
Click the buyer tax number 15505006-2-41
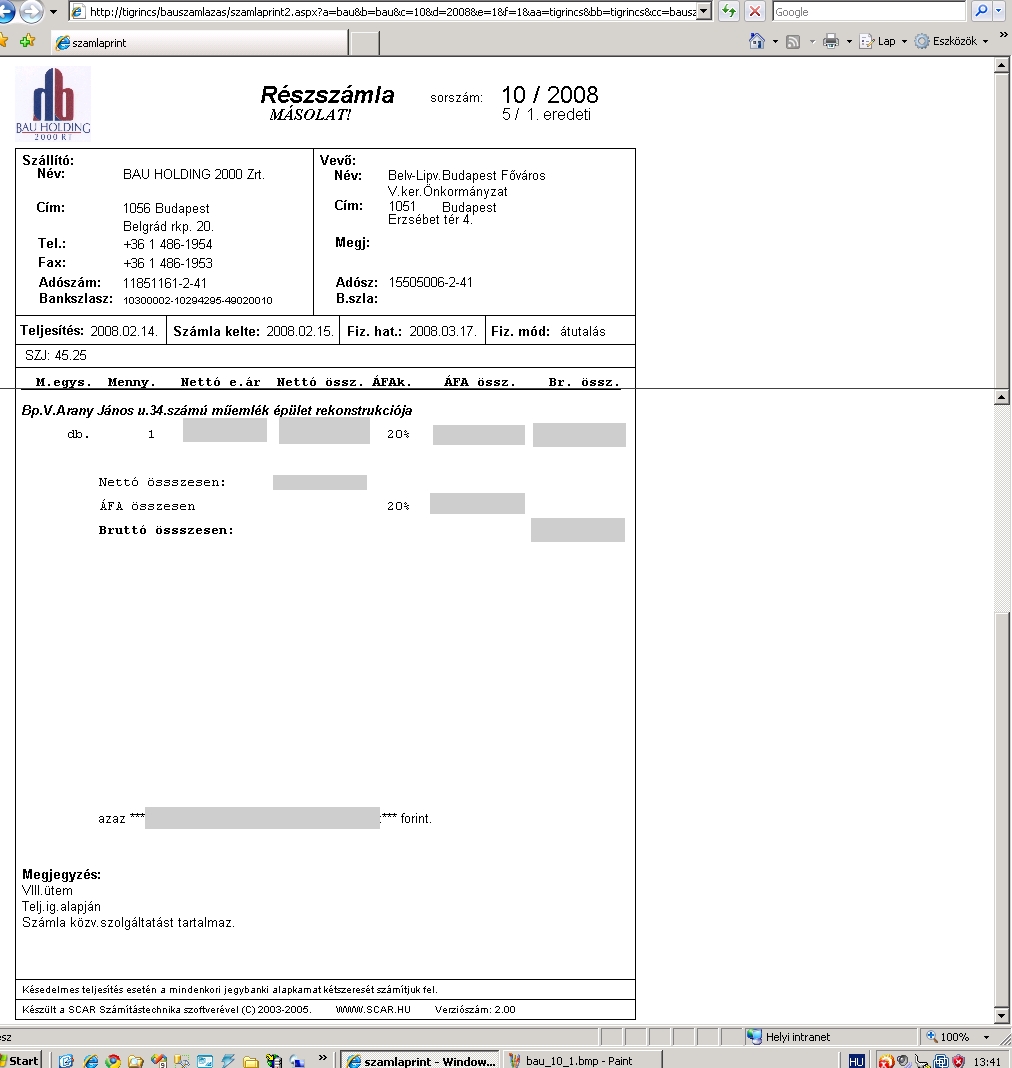click(430, 282)
